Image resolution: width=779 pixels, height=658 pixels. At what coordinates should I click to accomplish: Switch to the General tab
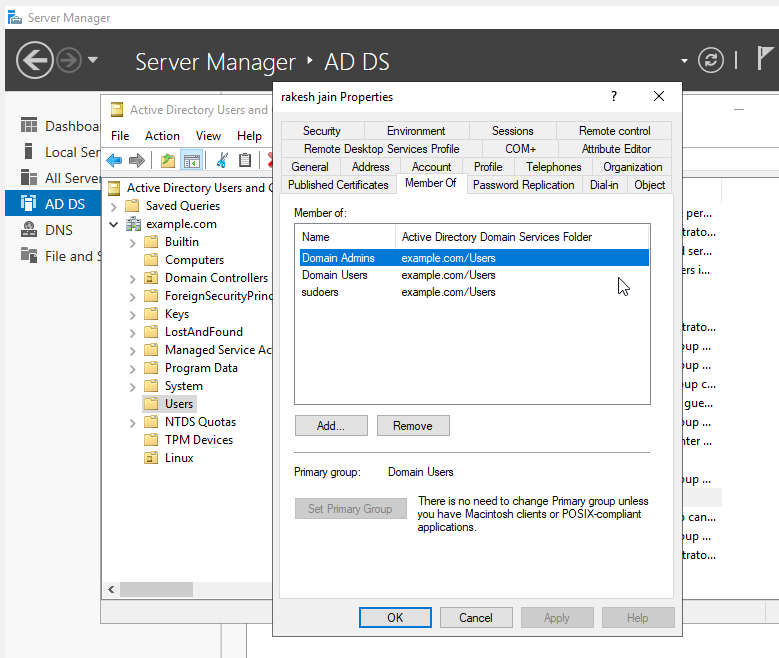(310, 166)
